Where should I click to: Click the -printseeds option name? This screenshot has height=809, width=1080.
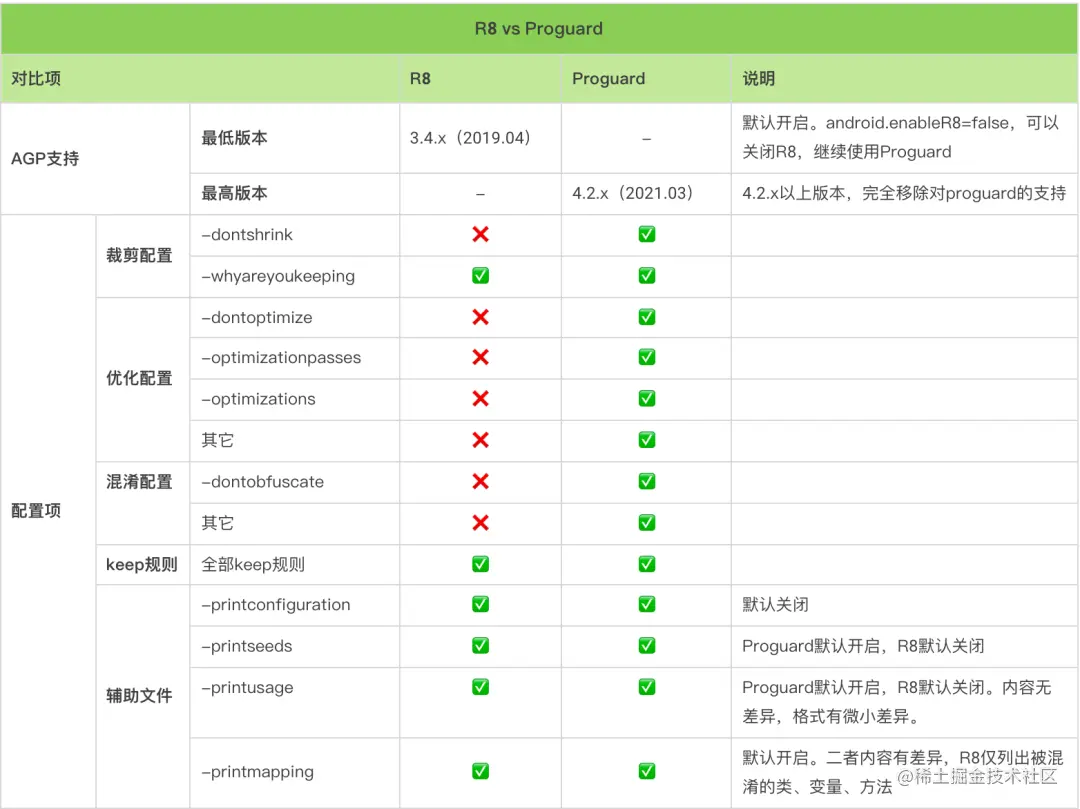coord(247,646)
